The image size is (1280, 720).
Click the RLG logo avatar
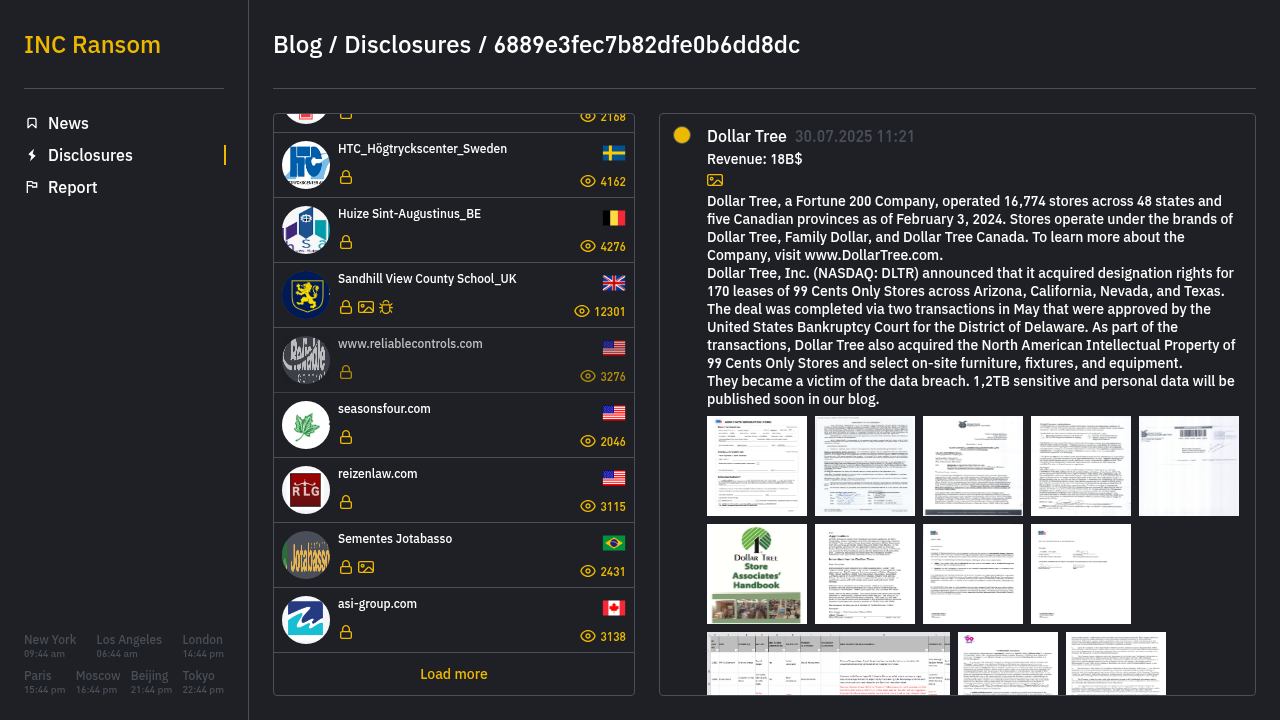pyautogui.click(x=306, y=490)
